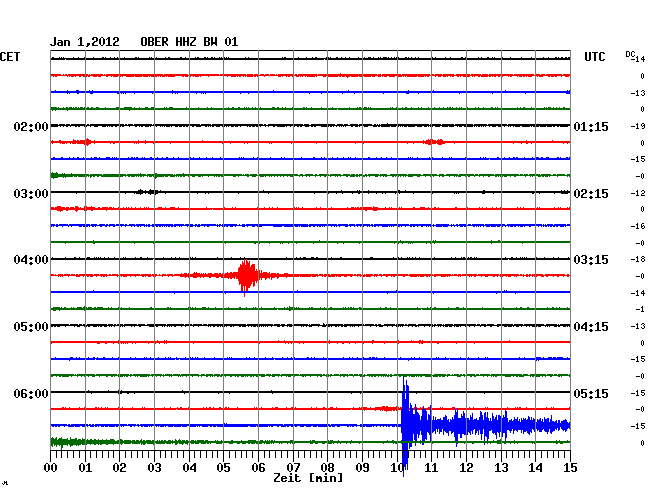Click the "DC" column header

(630, 54)
